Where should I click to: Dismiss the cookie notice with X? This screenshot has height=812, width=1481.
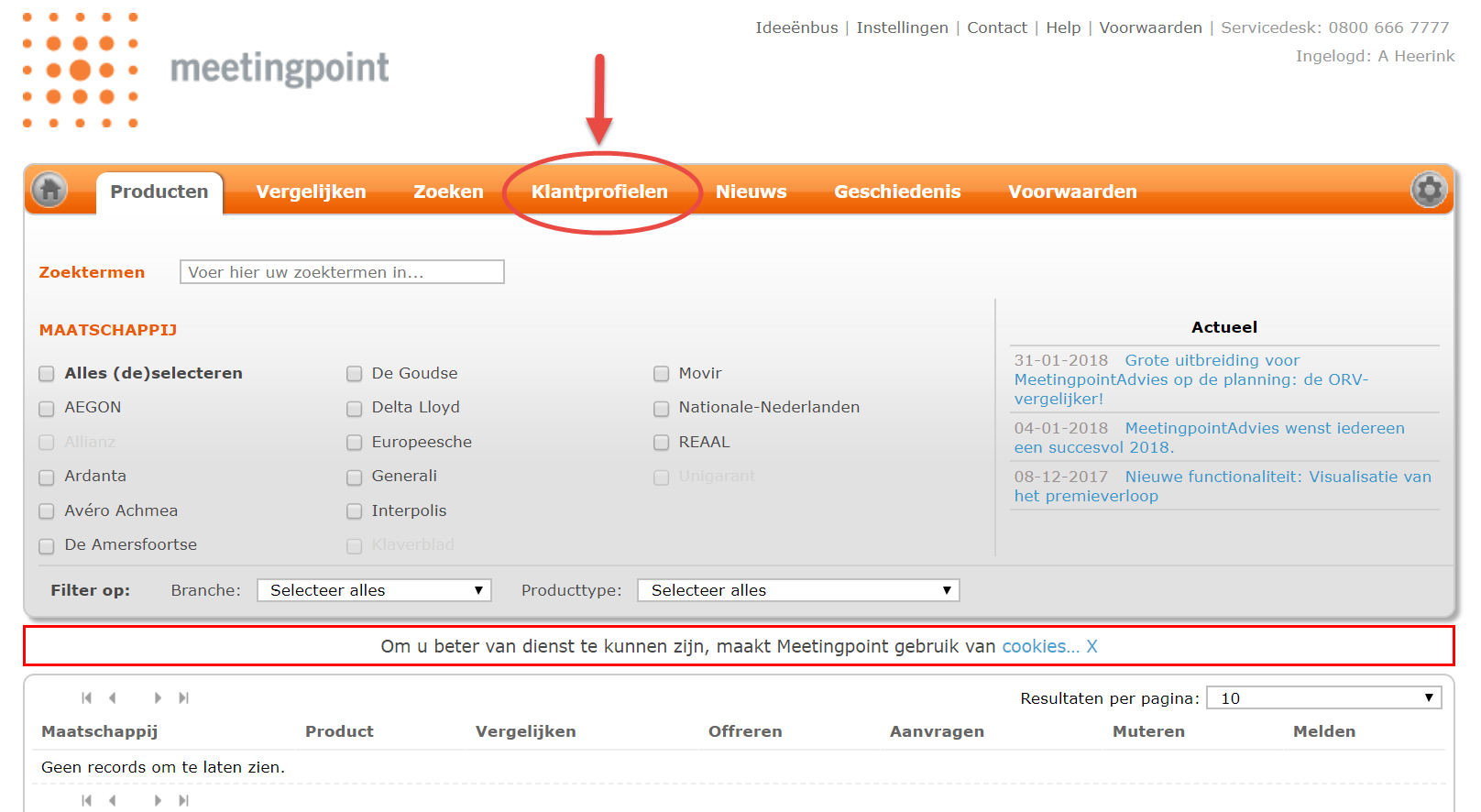[x=1092, y=646]
